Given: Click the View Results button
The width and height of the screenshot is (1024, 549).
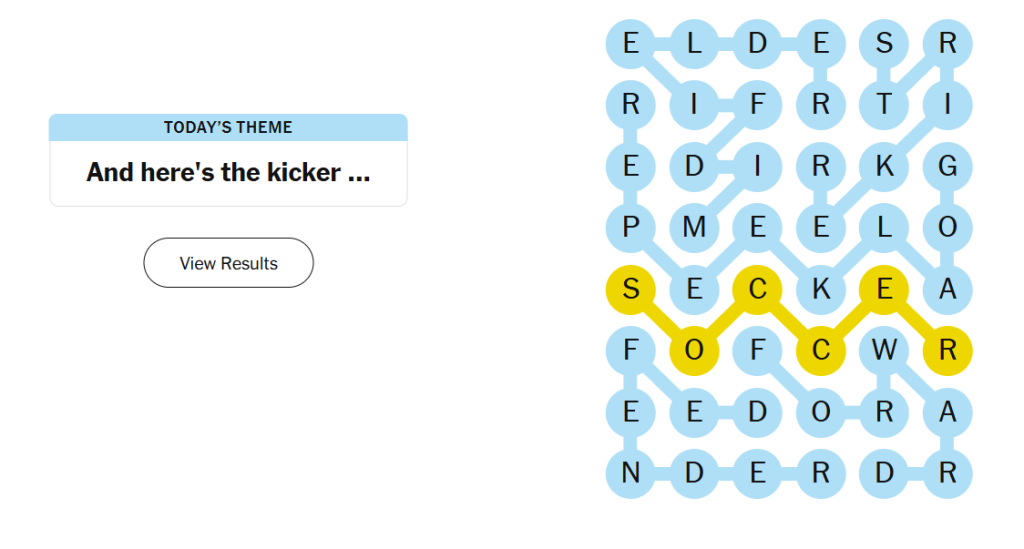Looking at the screenshot, I should [229, 262].
